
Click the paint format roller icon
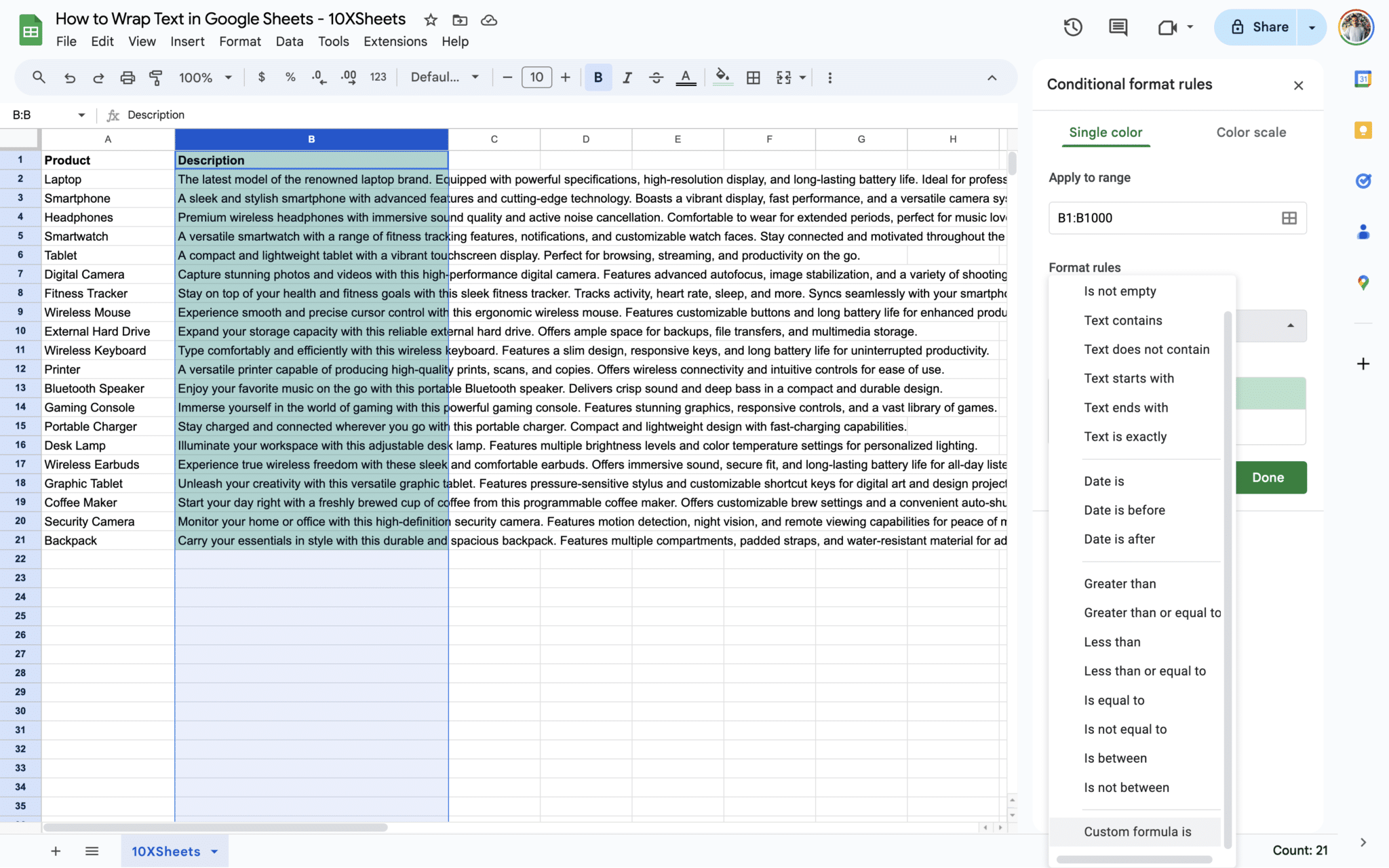(156, 77)
